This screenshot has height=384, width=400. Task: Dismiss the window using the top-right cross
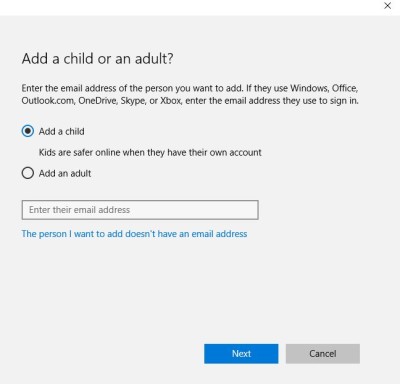point(387,6)
